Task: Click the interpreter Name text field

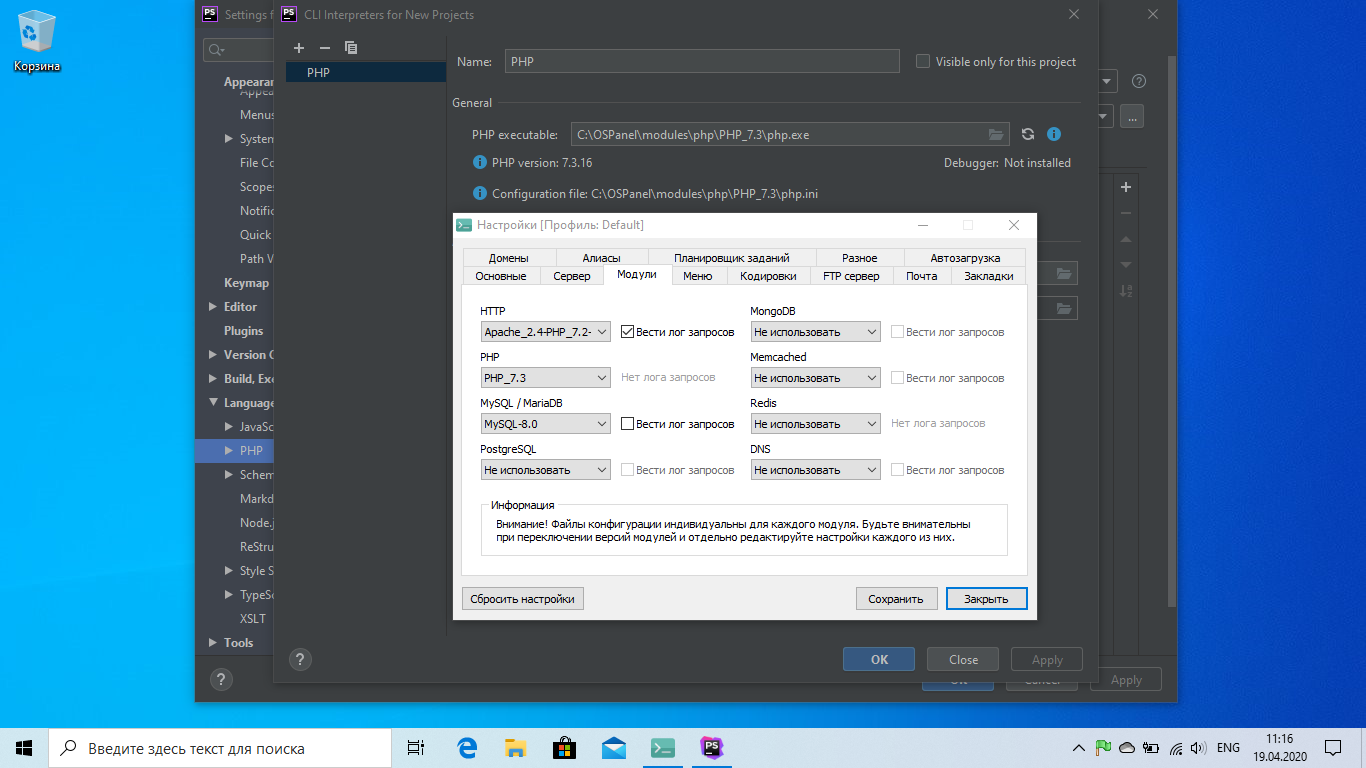Action: (x=701, y=62)
